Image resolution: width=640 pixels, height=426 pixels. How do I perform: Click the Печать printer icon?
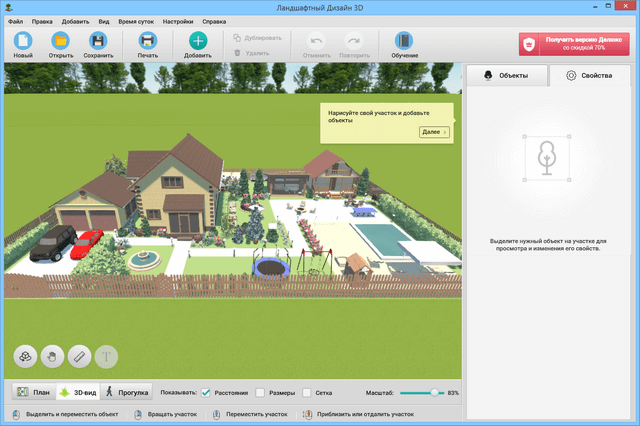pos(147,41)
